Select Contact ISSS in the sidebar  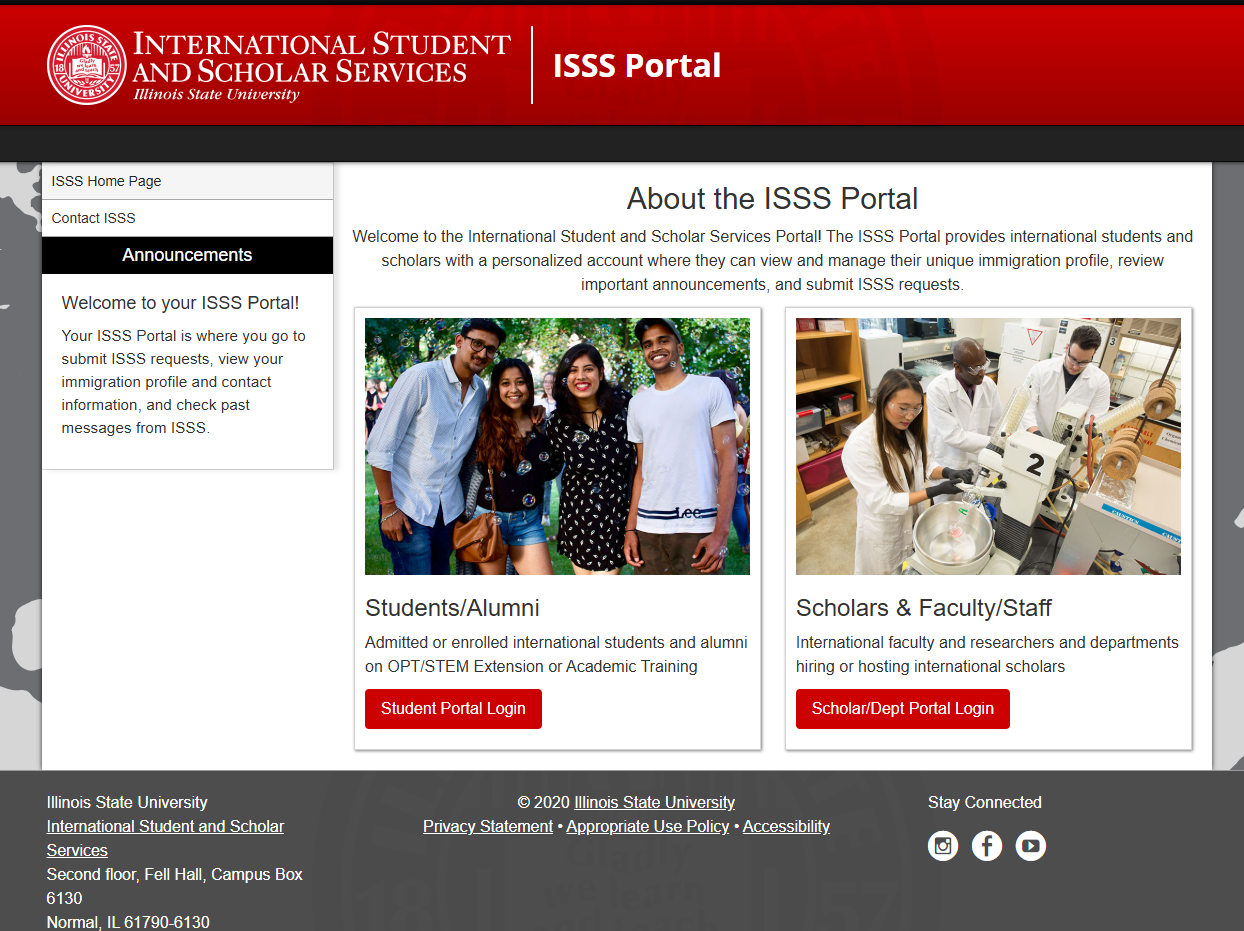click(x=93, y=217)
